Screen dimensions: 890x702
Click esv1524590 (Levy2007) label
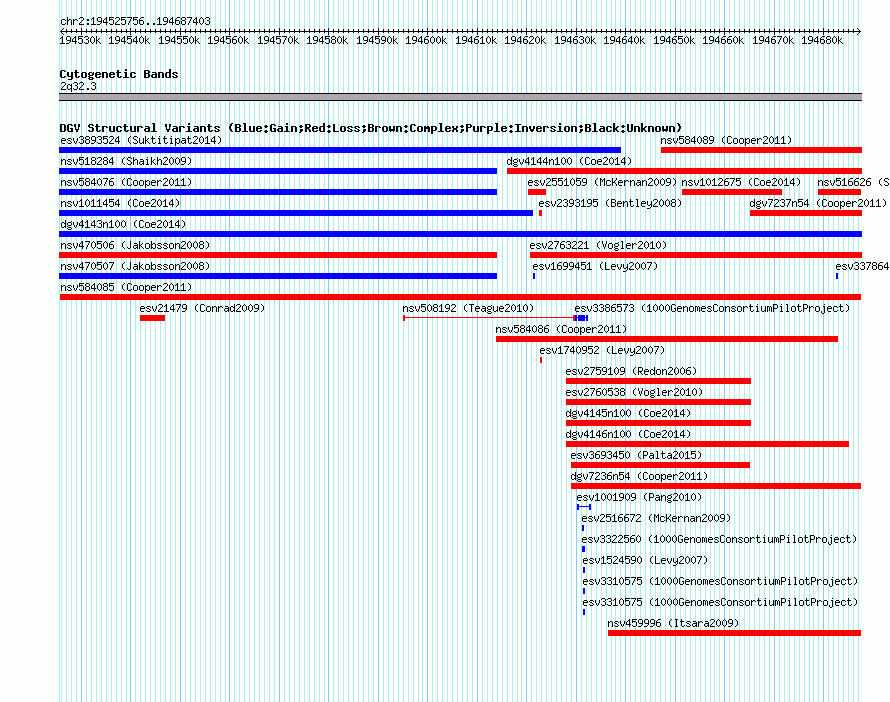tap(645, 560)
